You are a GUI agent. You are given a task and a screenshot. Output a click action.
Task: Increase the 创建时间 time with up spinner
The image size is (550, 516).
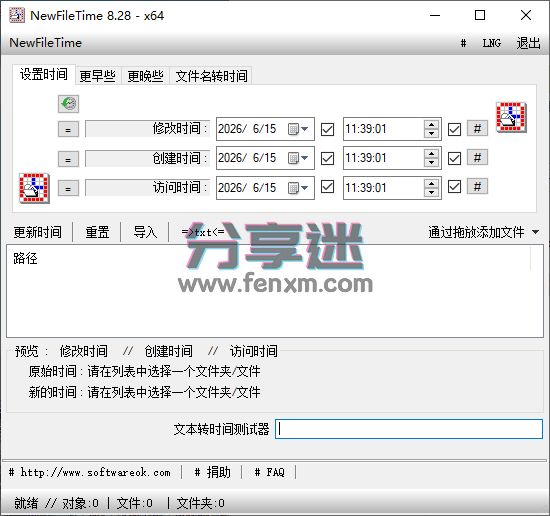coord(431,154)
